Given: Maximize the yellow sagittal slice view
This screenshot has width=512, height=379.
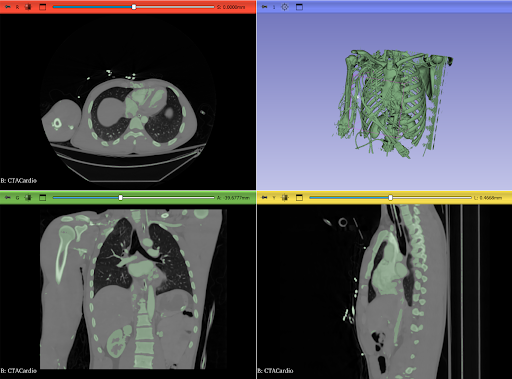Looking at the screenshot, I should [299, 198].
